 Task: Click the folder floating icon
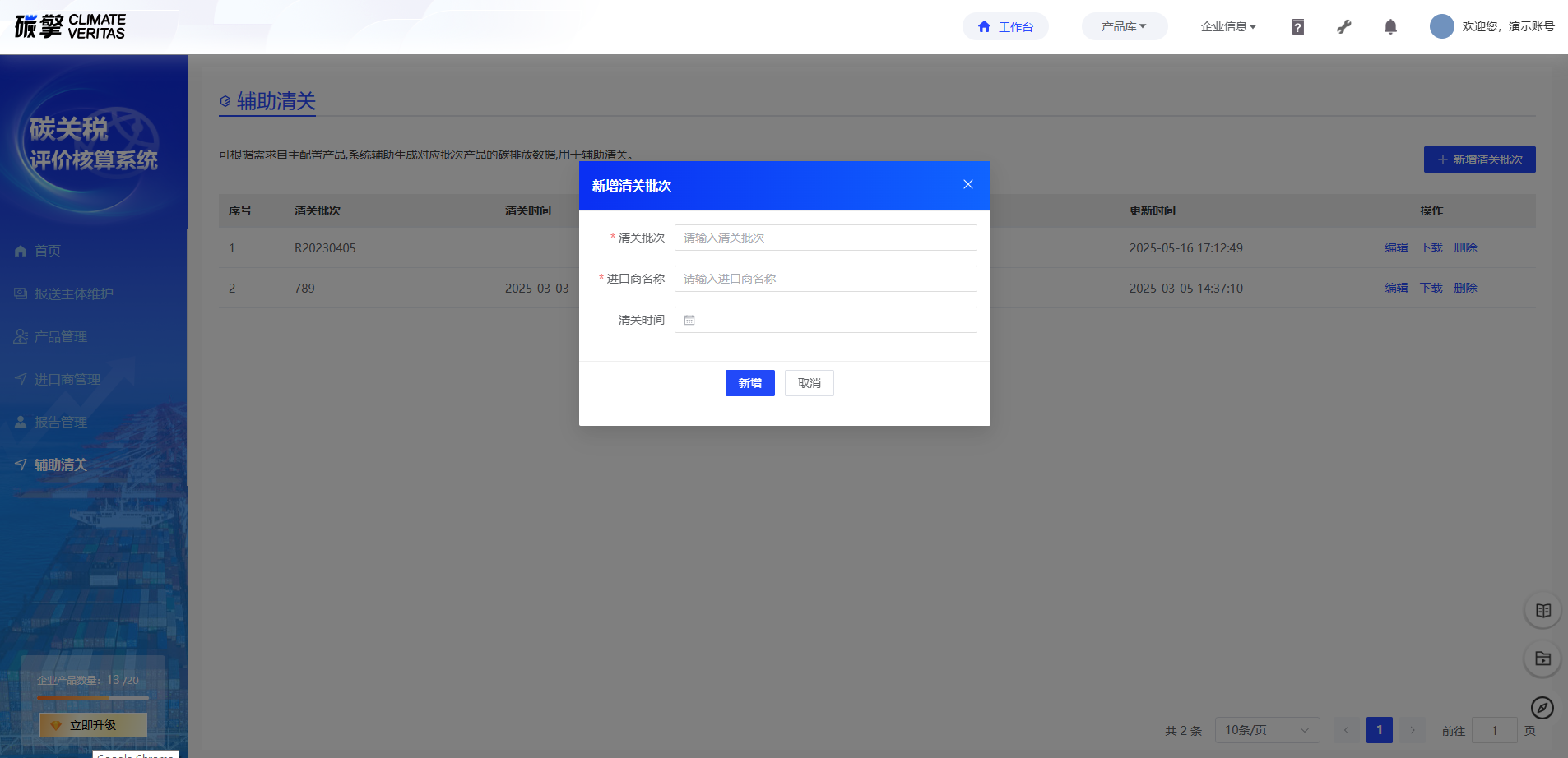1542,659
